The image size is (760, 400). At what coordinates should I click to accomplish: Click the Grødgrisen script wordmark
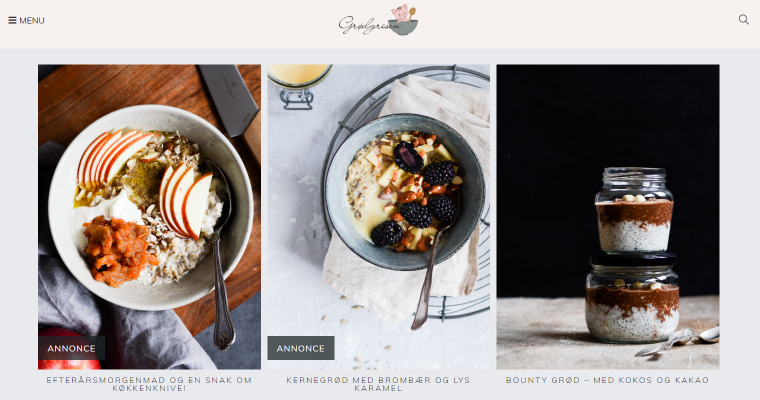point(370,25)
